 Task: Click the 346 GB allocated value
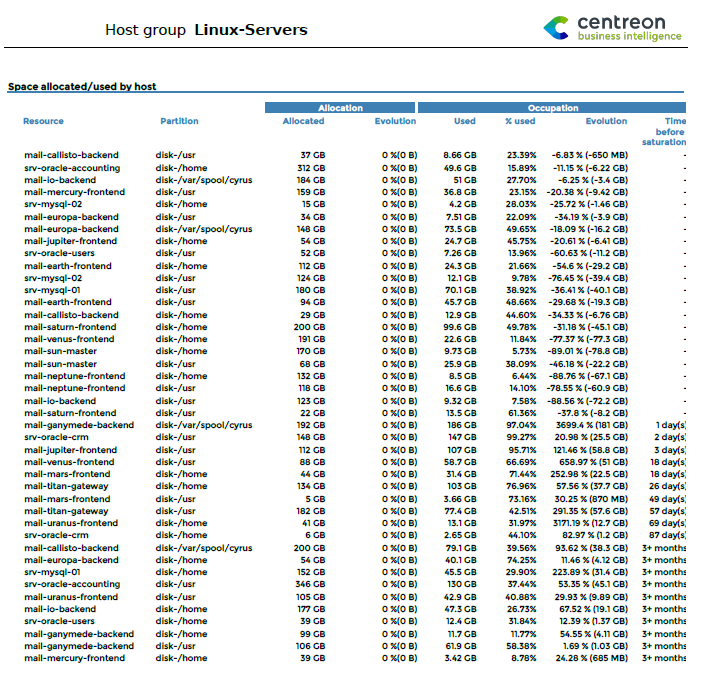(311, 585)
